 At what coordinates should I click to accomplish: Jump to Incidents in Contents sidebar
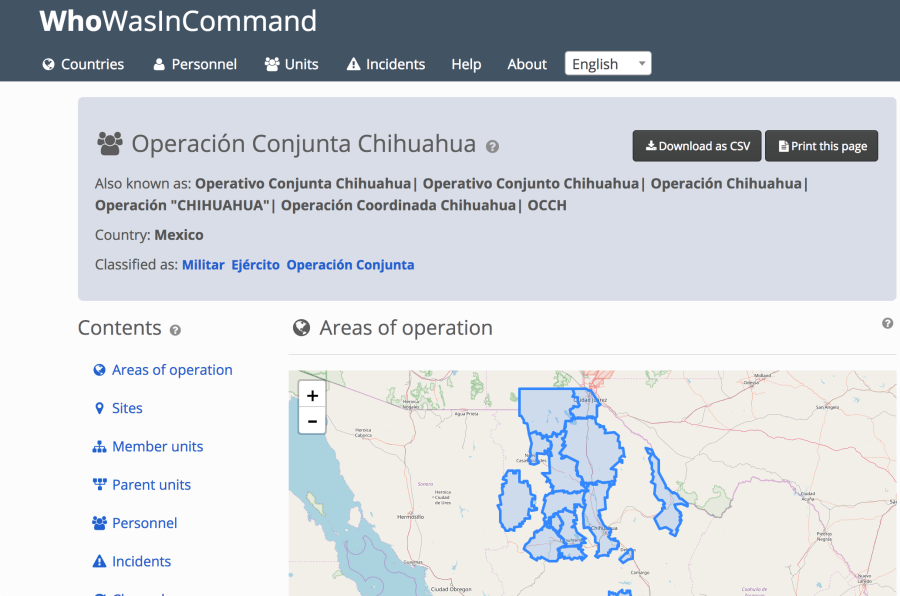click(141, 562)
